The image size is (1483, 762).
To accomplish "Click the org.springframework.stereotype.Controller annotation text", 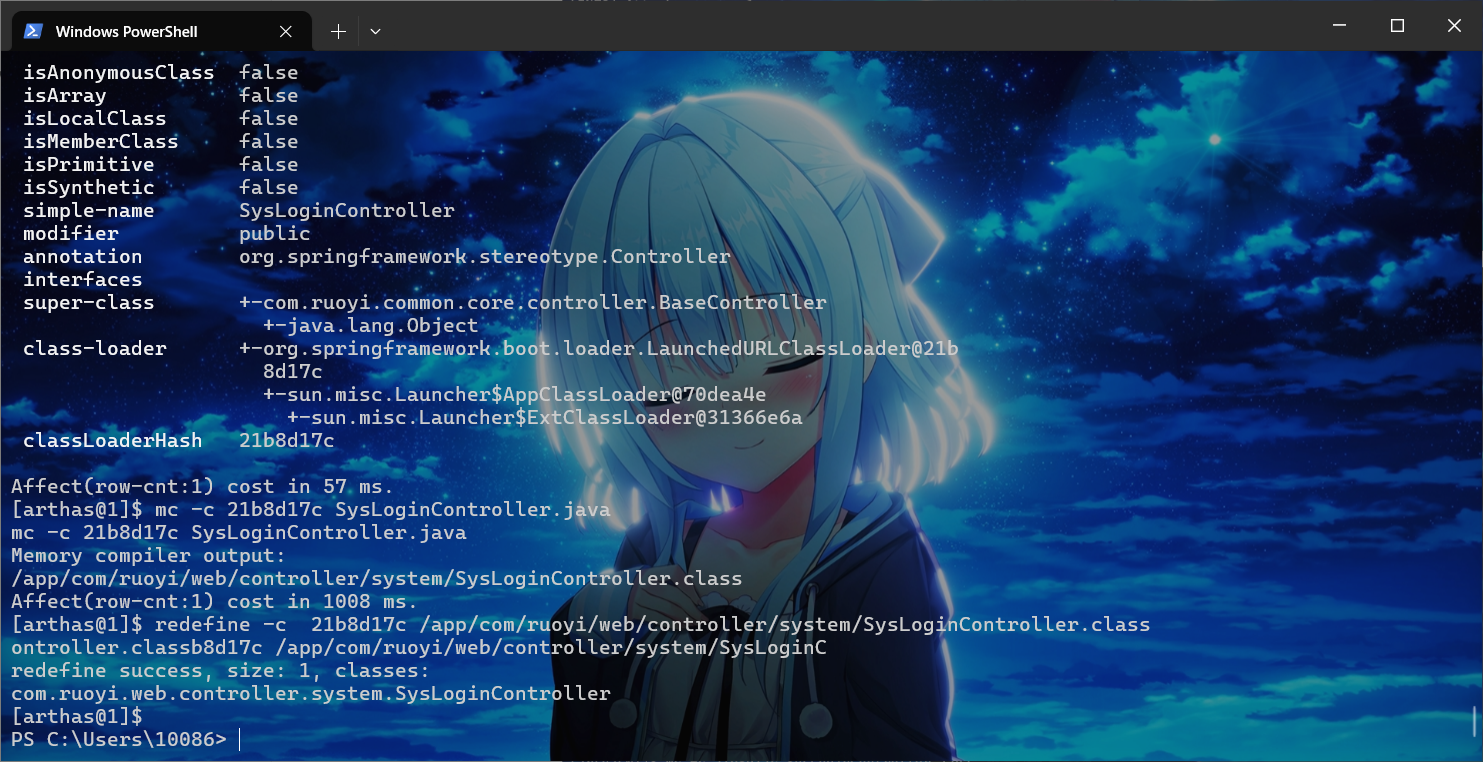I will tap(484, 257).
